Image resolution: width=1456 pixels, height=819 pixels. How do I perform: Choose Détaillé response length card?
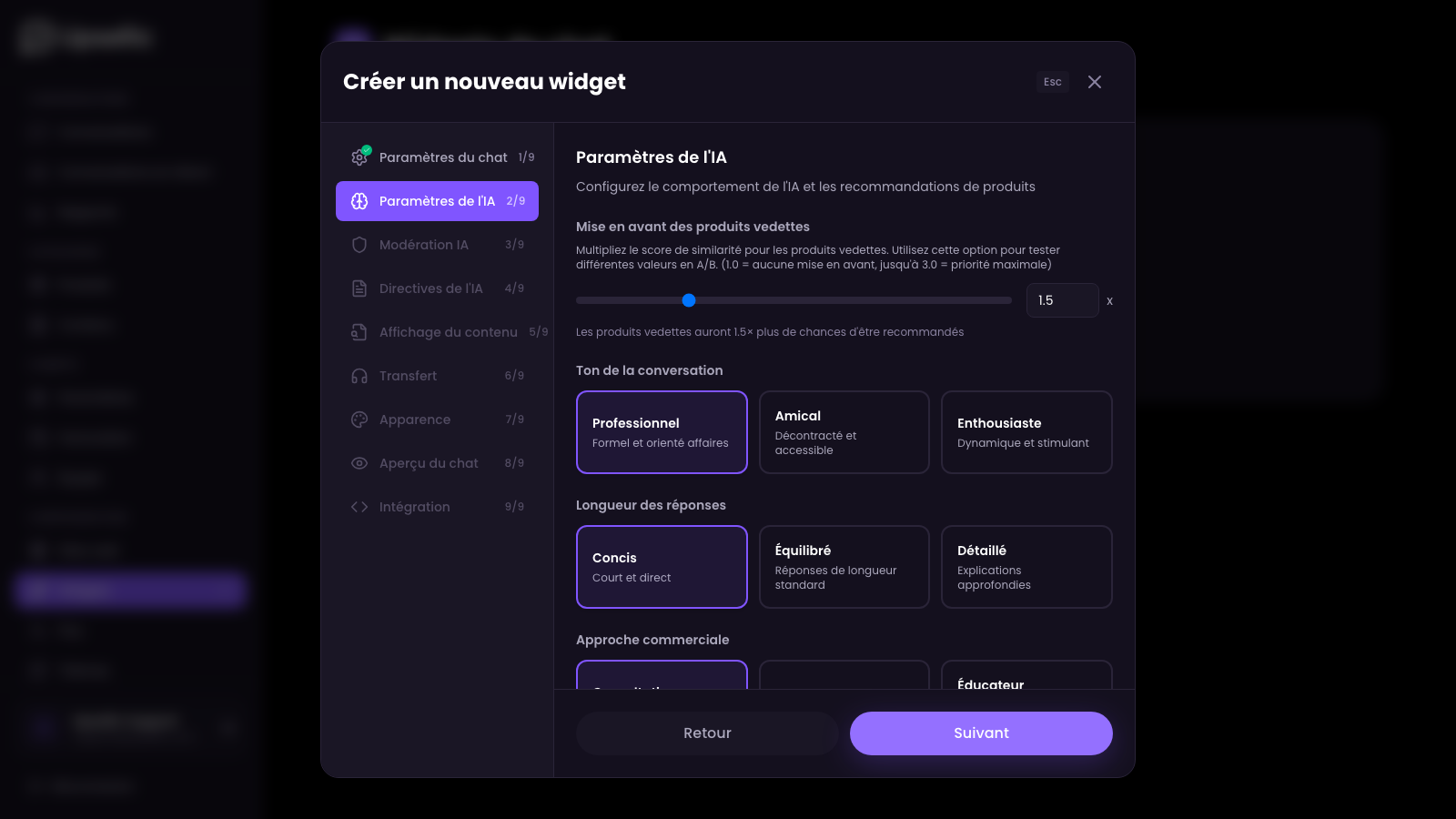pos(1026,567)
